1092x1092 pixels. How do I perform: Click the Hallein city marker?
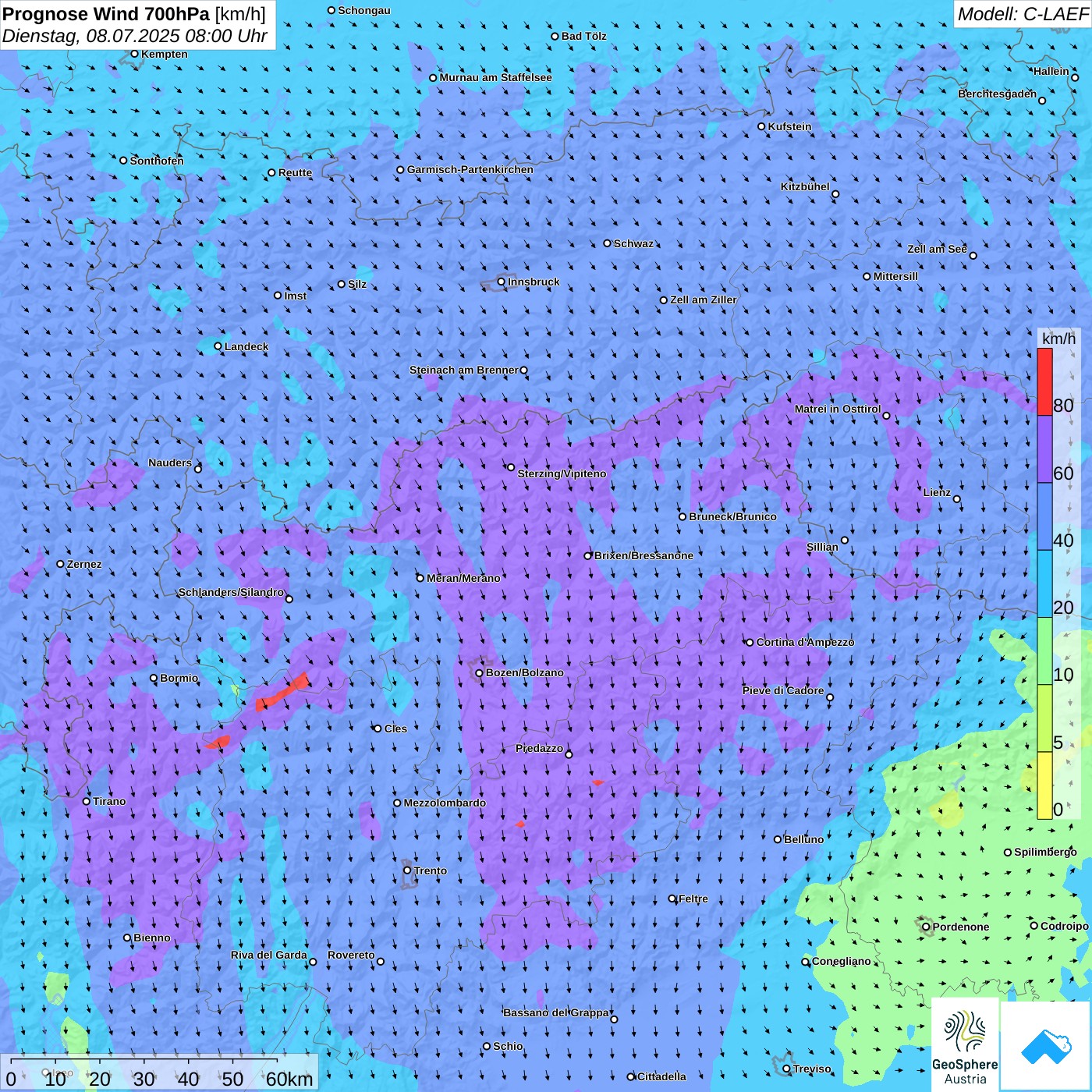tap(1075, 77)
